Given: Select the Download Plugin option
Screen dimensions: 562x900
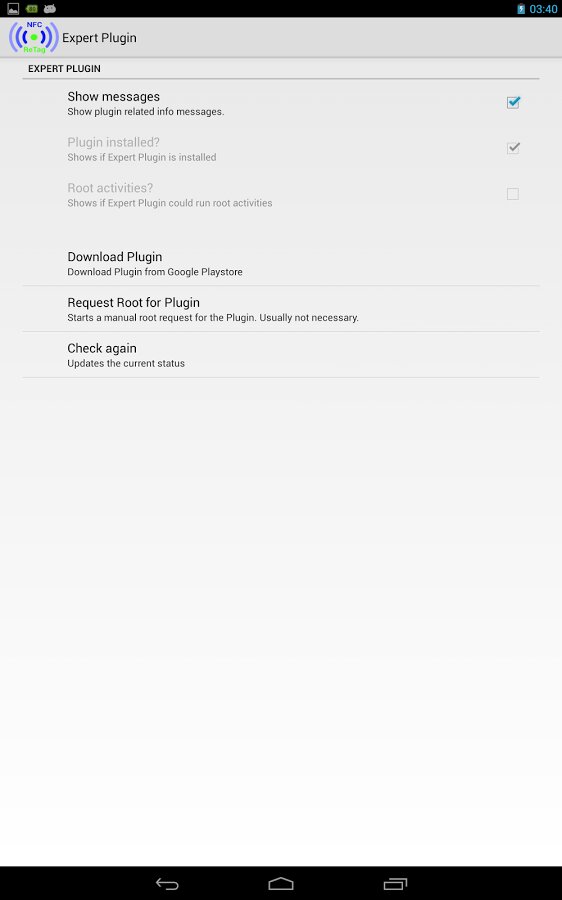Looking at the screenshot, I should (281, 263).
